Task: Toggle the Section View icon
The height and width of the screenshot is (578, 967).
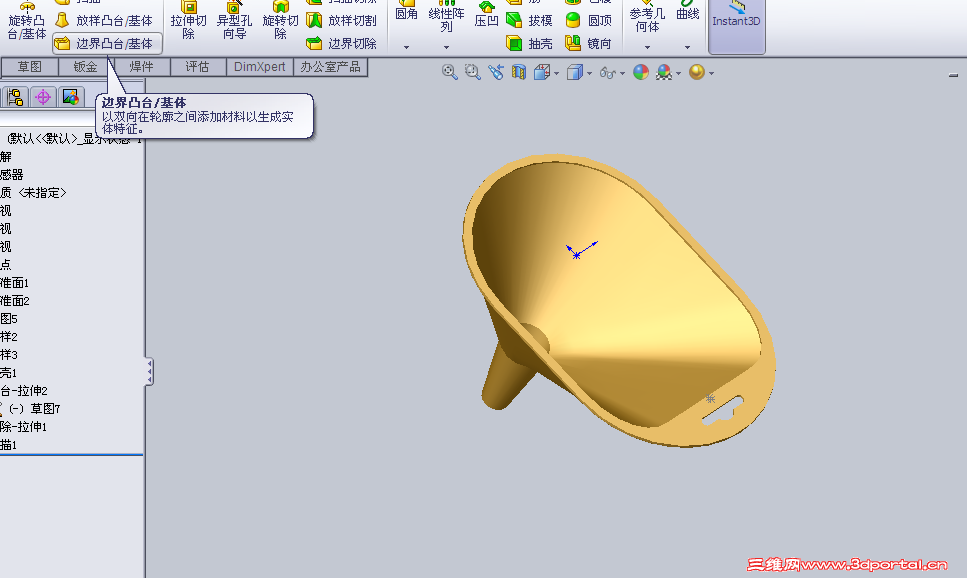Action: click(x=519, y=72)
